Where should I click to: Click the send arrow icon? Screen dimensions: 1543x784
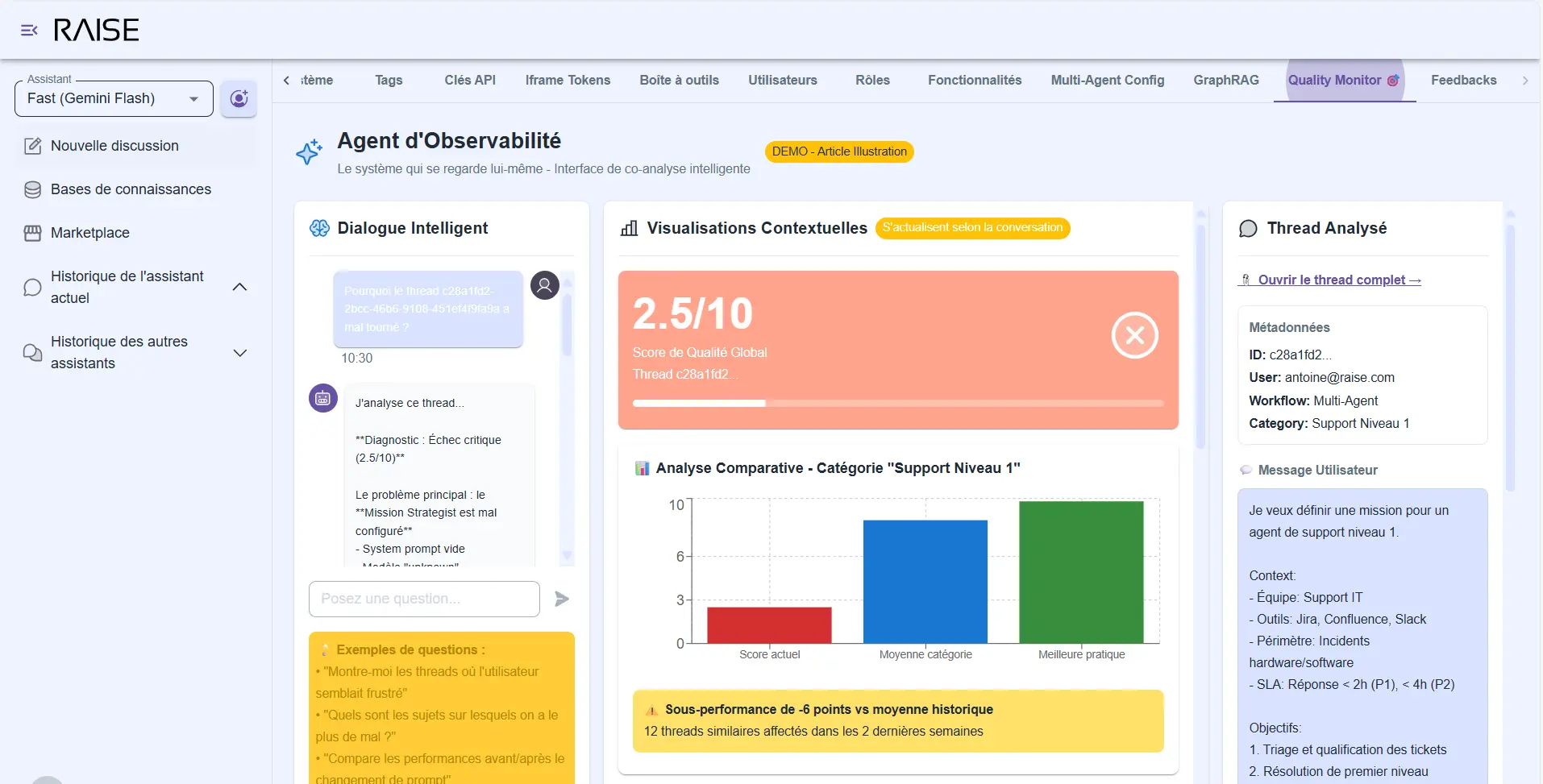click(x=562, y=599)
